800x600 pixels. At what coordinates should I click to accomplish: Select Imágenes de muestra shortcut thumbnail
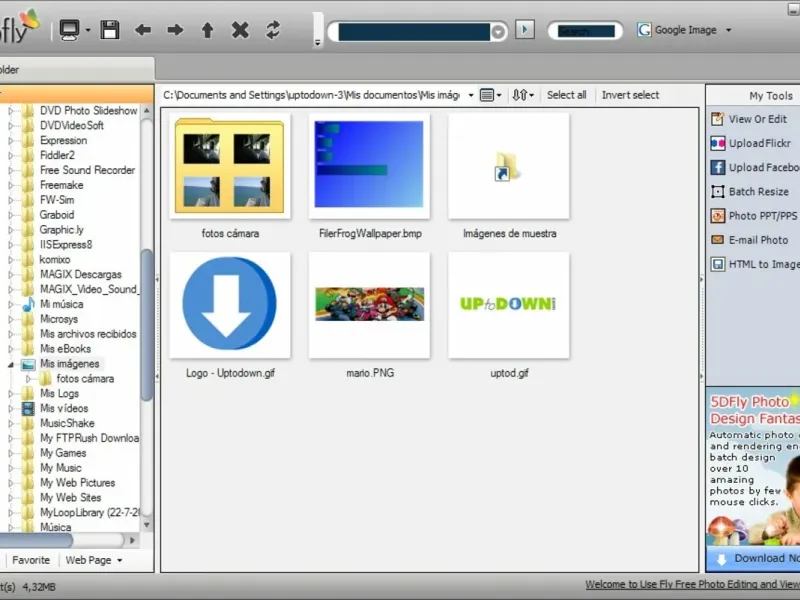pos(509,166)
